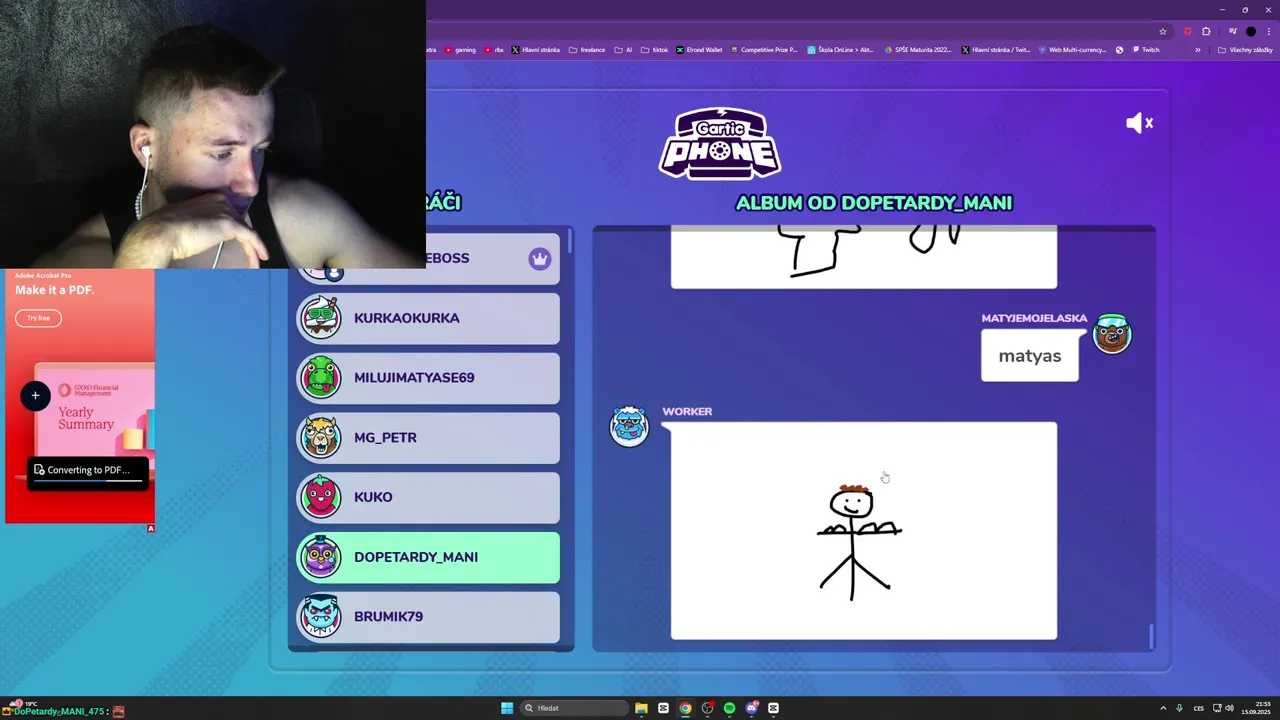1280x720 pixels.
Task: Open the Chrome profile avatar
Action: [x=1250, y=31]
